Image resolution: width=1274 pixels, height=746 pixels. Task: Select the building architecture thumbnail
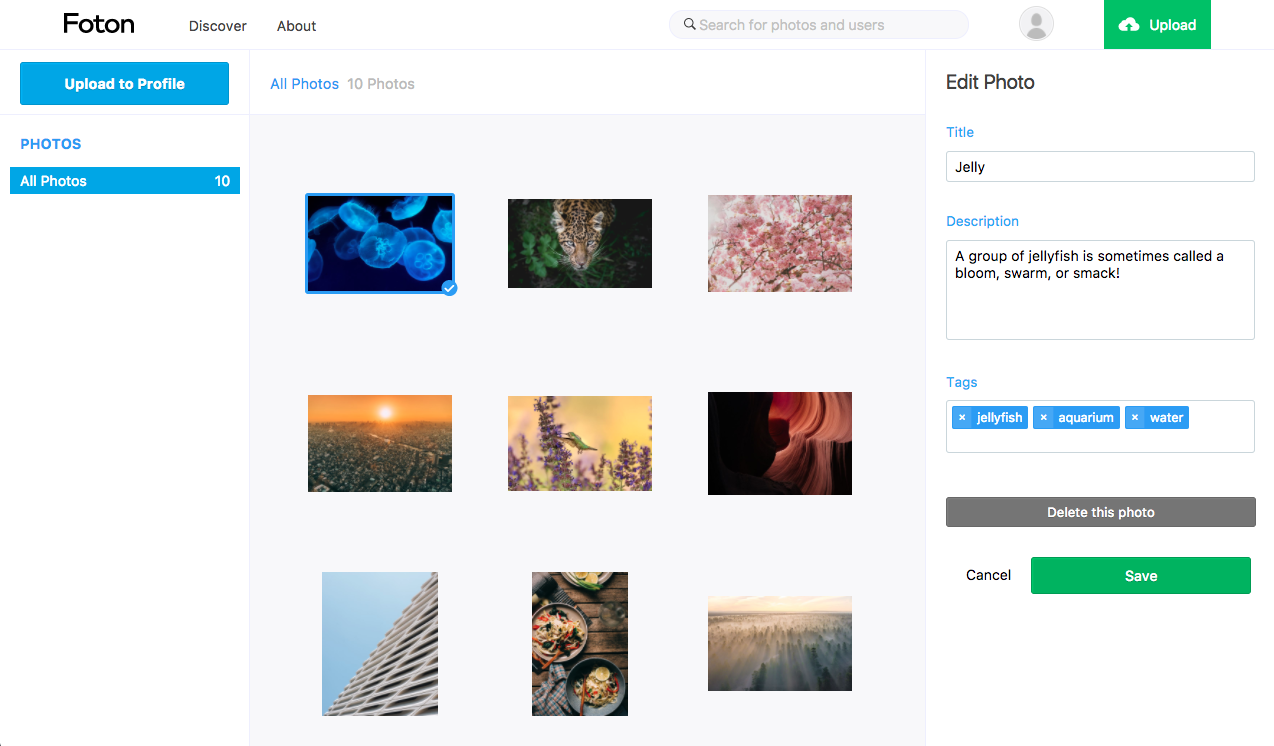tap(380, 644)
